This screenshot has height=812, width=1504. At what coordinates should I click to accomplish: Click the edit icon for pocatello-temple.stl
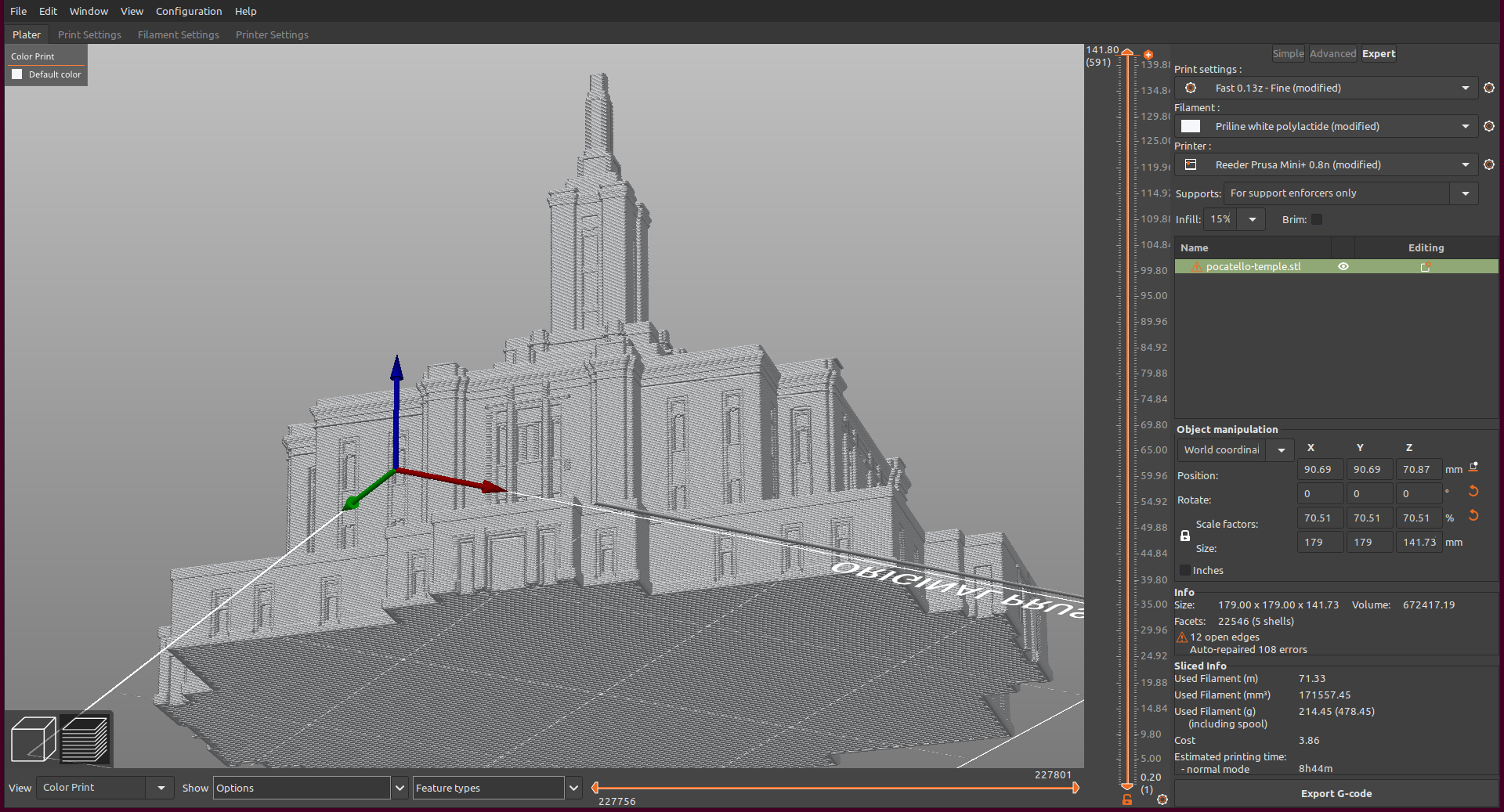click(x=1426, y=267)
